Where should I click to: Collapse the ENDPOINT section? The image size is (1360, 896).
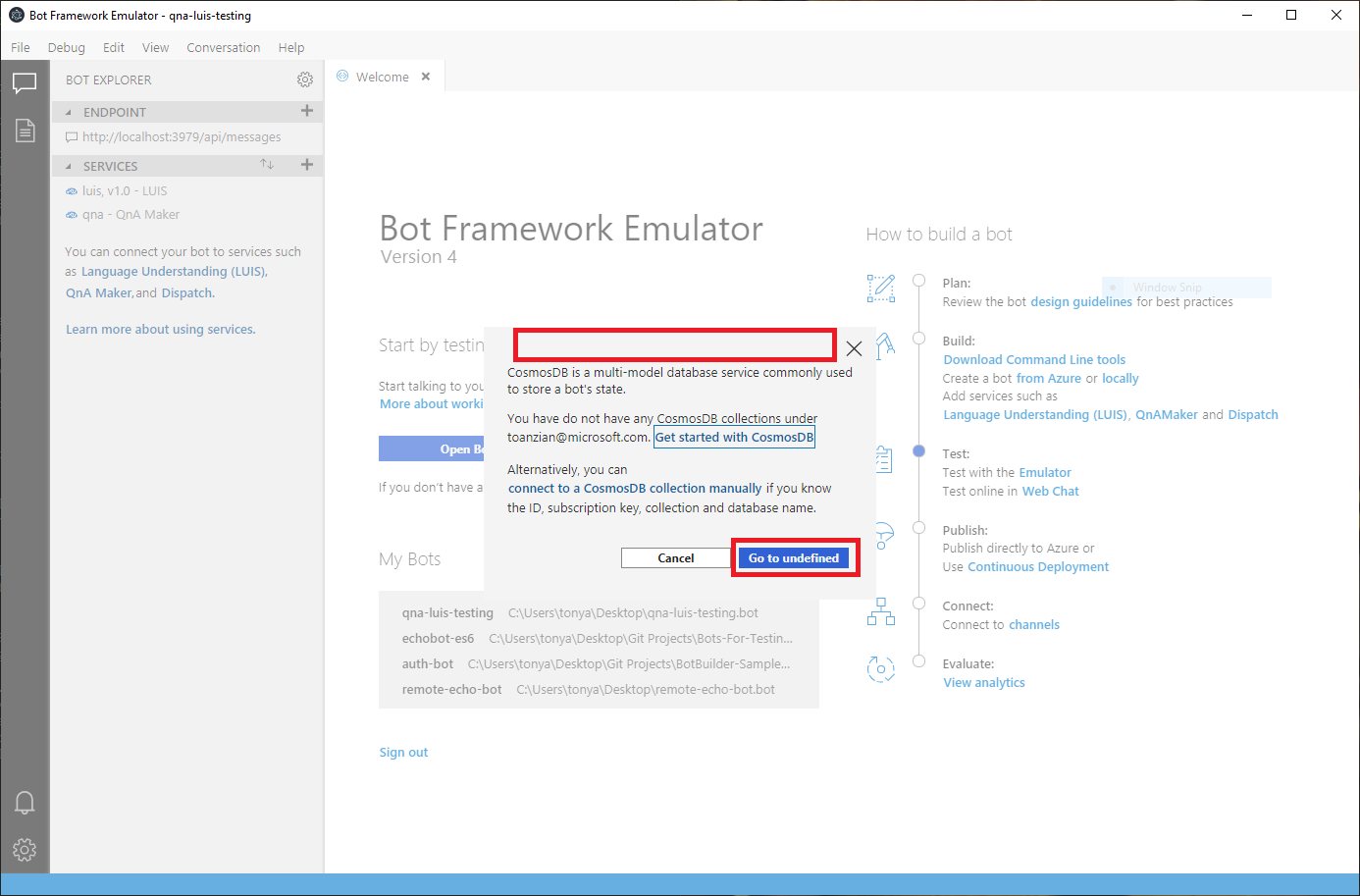[68, 113]
